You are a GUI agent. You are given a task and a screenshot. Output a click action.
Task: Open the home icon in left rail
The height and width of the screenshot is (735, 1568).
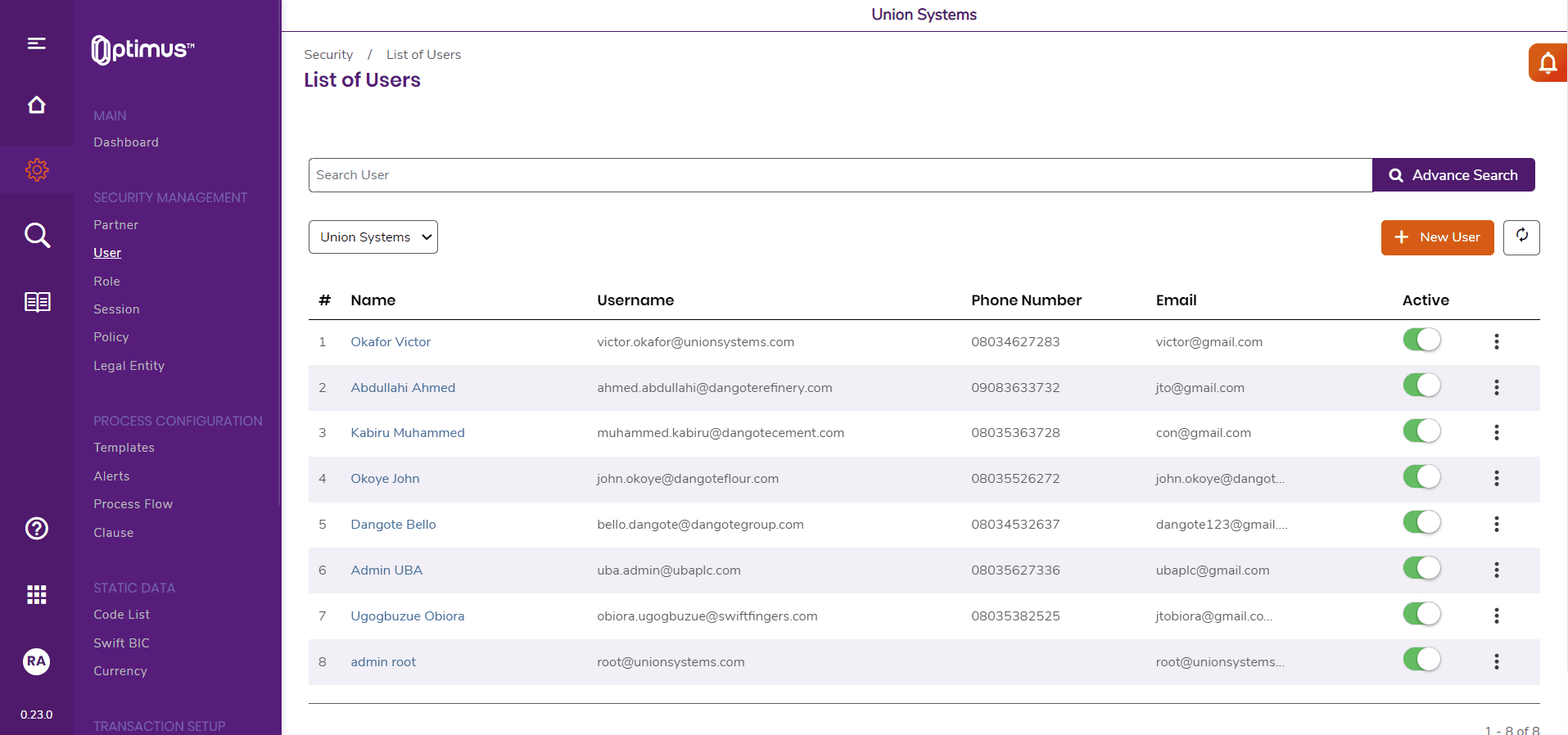36,105
